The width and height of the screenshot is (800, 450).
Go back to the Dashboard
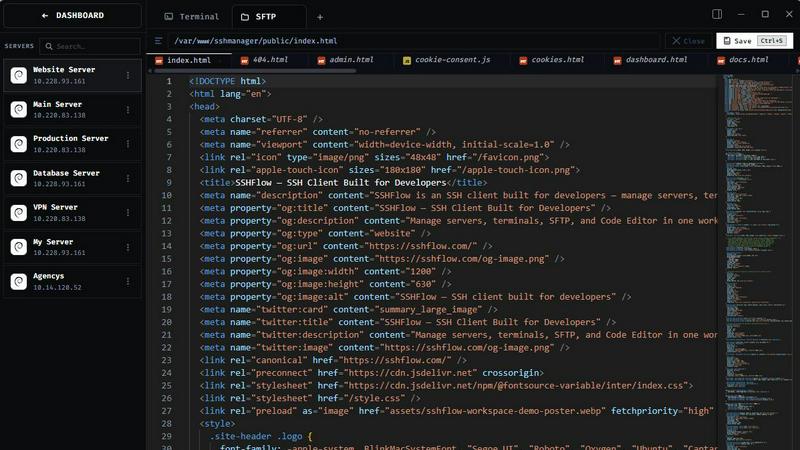(72, 16)
